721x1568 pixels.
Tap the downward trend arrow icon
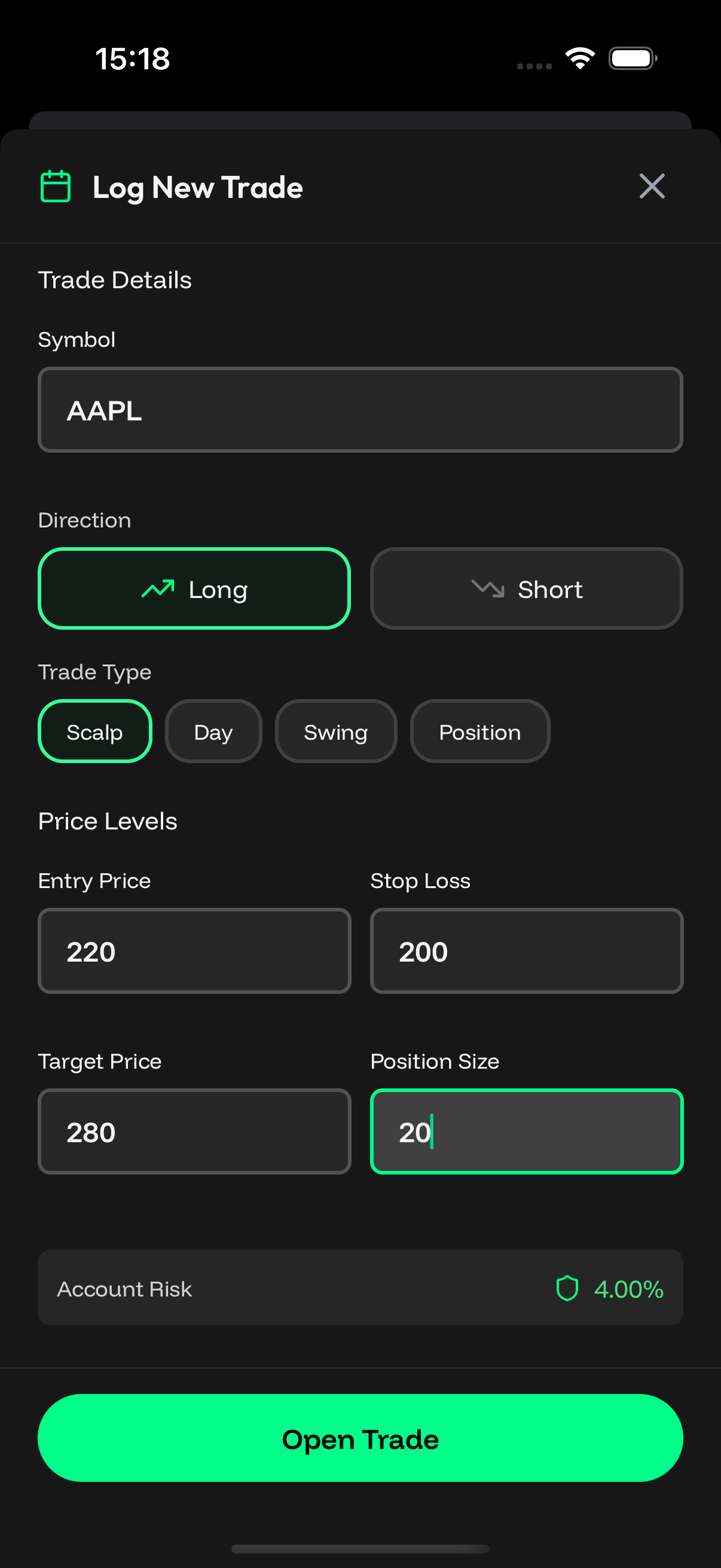point(488,588)
